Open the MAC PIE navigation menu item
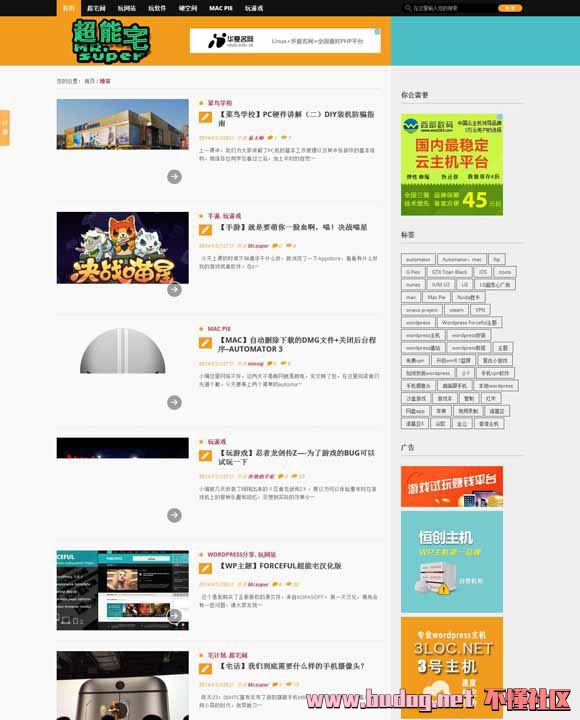This screenshot has height=720, width=580. 220,8
